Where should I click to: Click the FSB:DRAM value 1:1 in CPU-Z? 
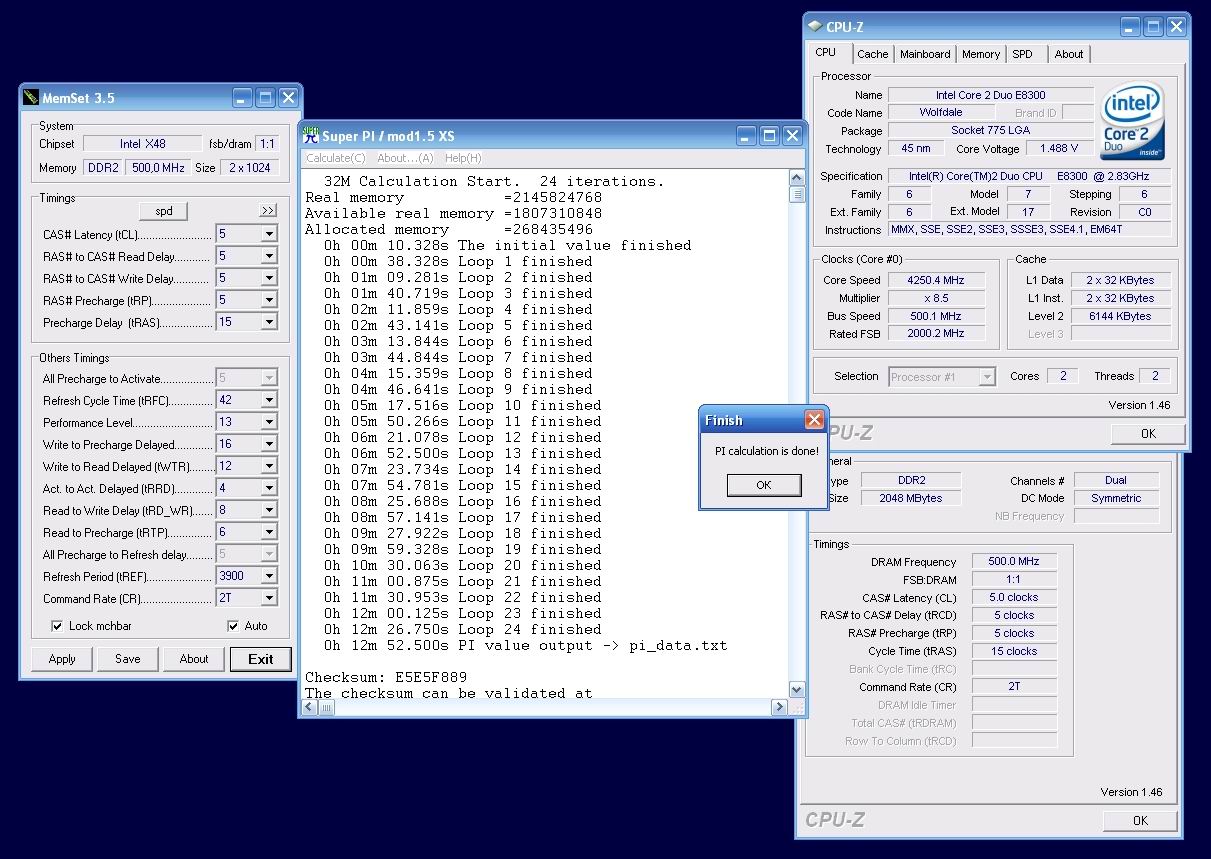click(1014, 580)
